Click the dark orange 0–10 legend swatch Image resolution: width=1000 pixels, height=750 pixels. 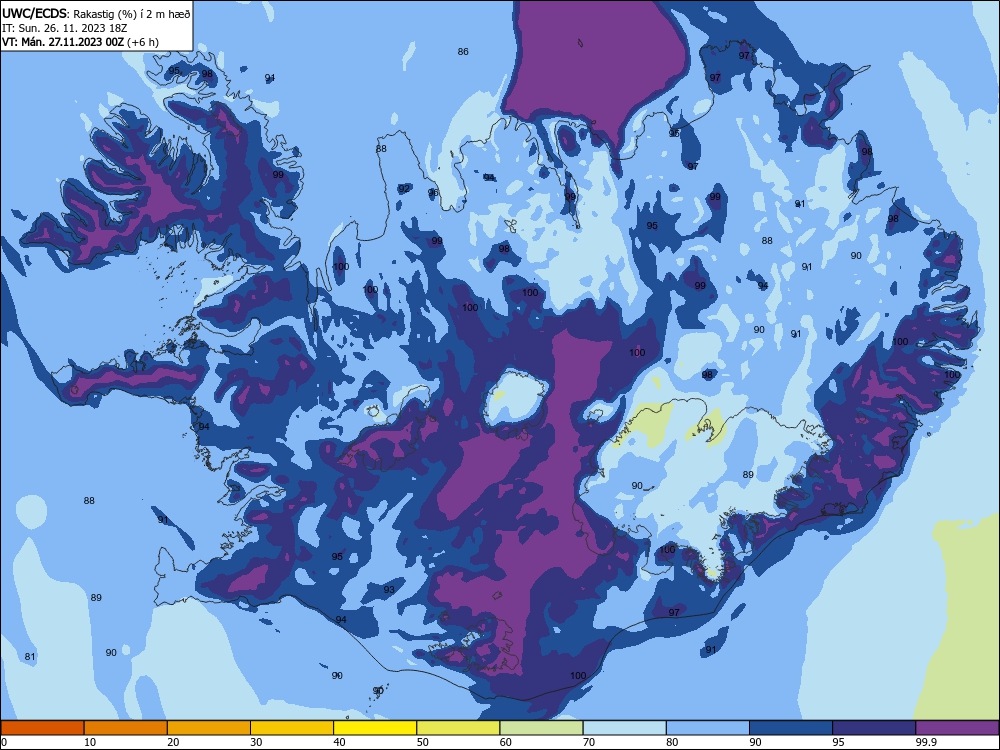(42, 728)
